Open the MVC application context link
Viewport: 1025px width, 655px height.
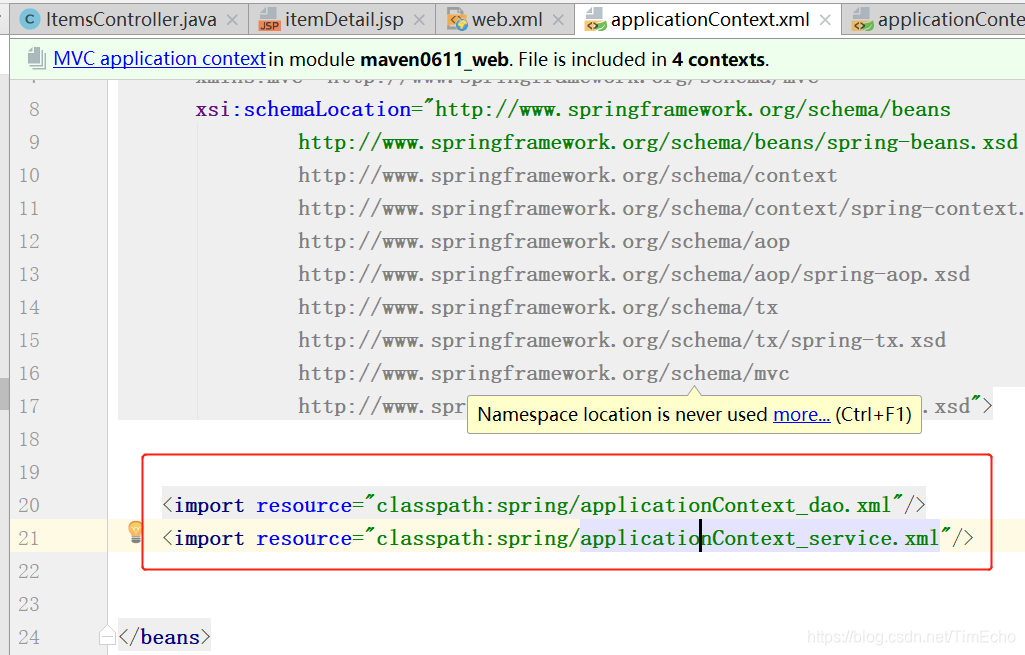point(160,59)
